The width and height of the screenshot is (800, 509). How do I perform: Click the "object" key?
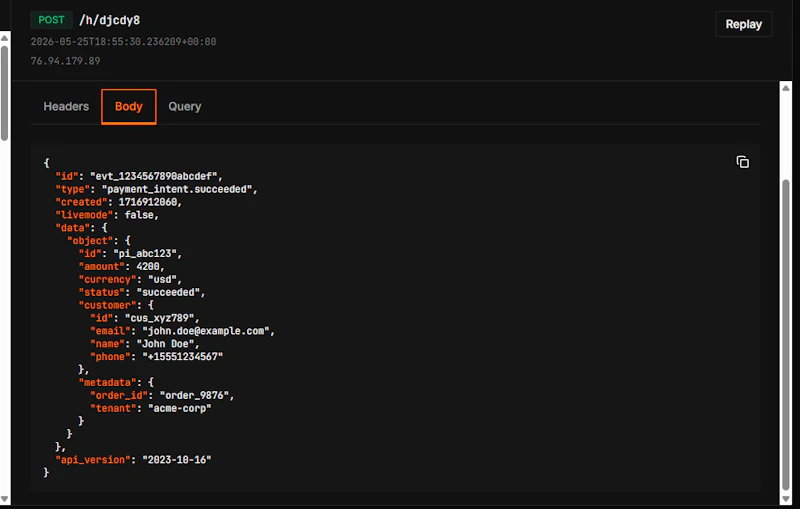(x=90, y=240)
